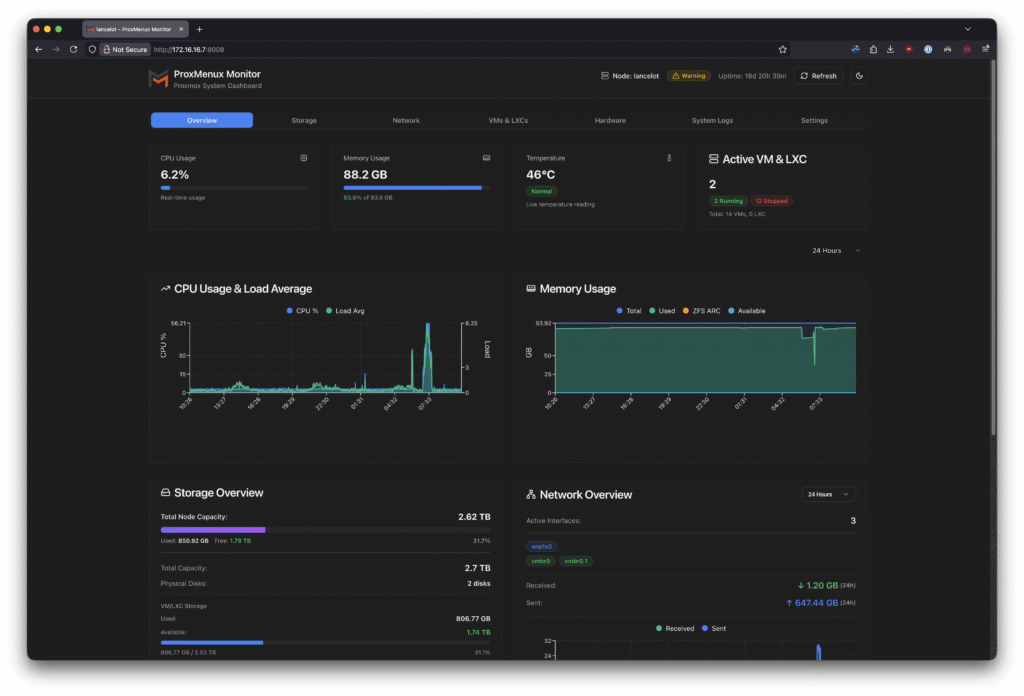1024x696 pixels.
Task: Click the CPU chip icon in CPU Usage card
Action: [x=304, y=158]
